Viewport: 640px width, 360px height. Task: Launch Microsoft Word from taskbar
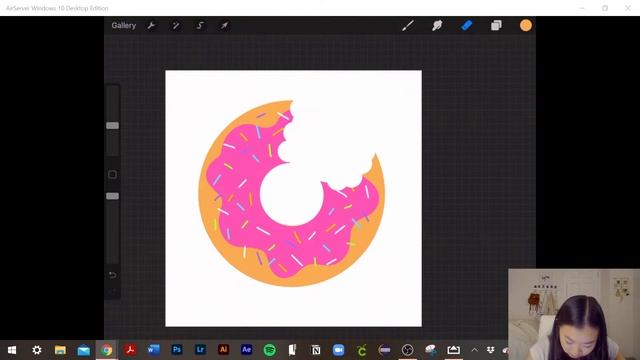point(153,350)
